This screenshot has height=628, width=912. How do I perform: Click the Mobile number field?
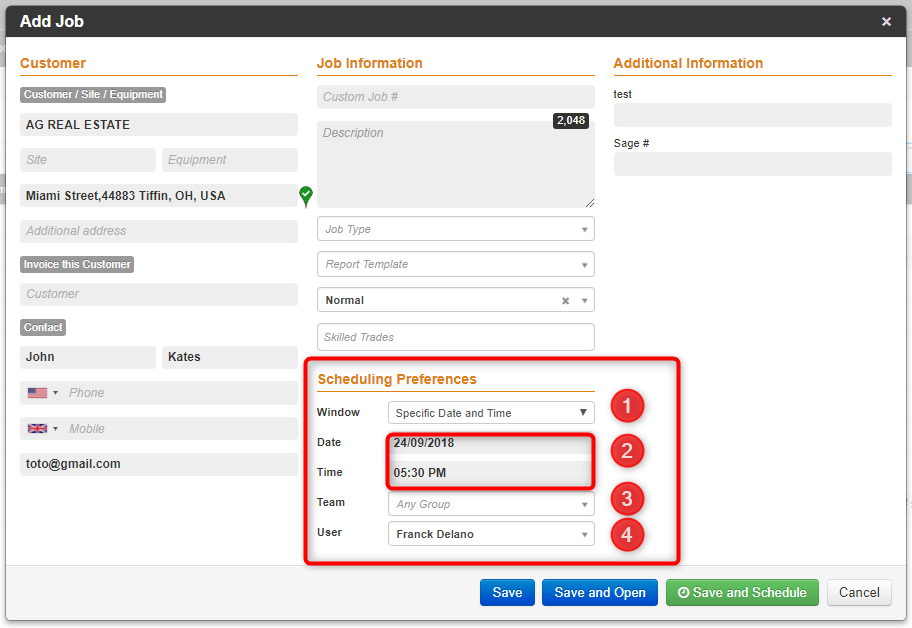click(x=180, y=429)
